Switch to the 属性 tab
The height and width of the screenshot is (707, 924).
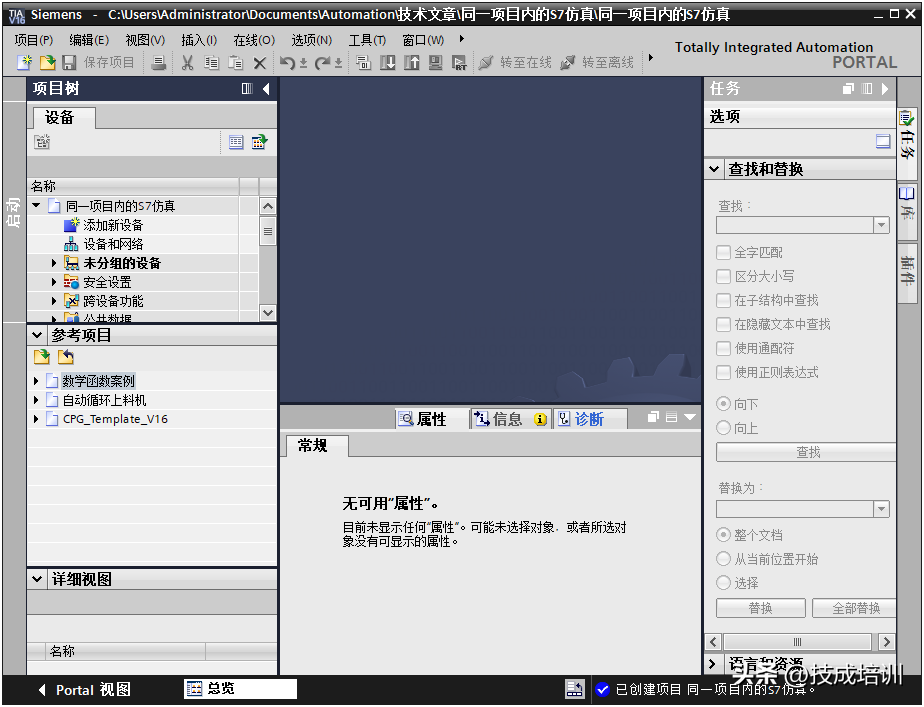(x=432, y=419)
